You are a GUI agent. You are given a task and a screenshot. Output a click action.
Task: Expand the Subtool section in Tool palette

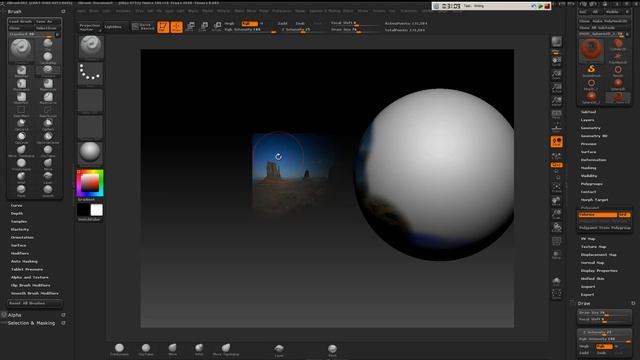(588, 112)
